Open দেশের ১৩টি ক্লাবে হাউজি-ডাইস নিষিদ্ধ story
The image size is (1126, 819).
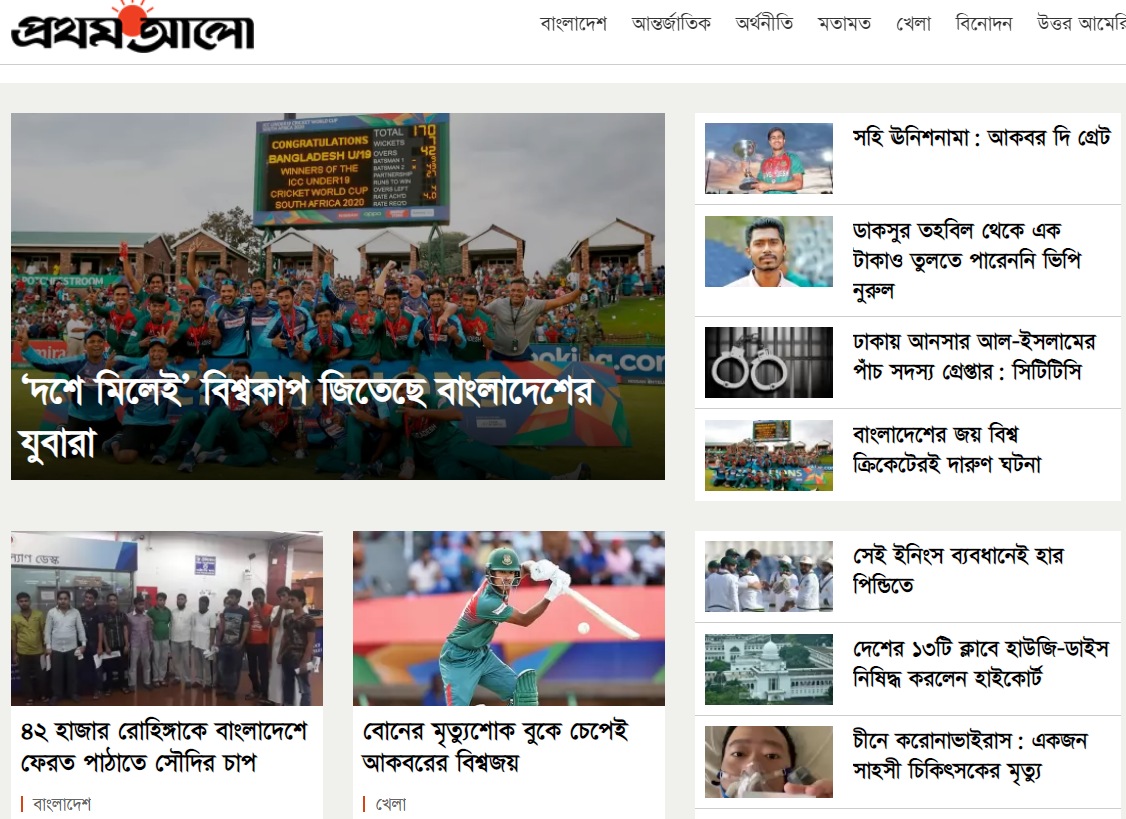[x=981, y=663]
